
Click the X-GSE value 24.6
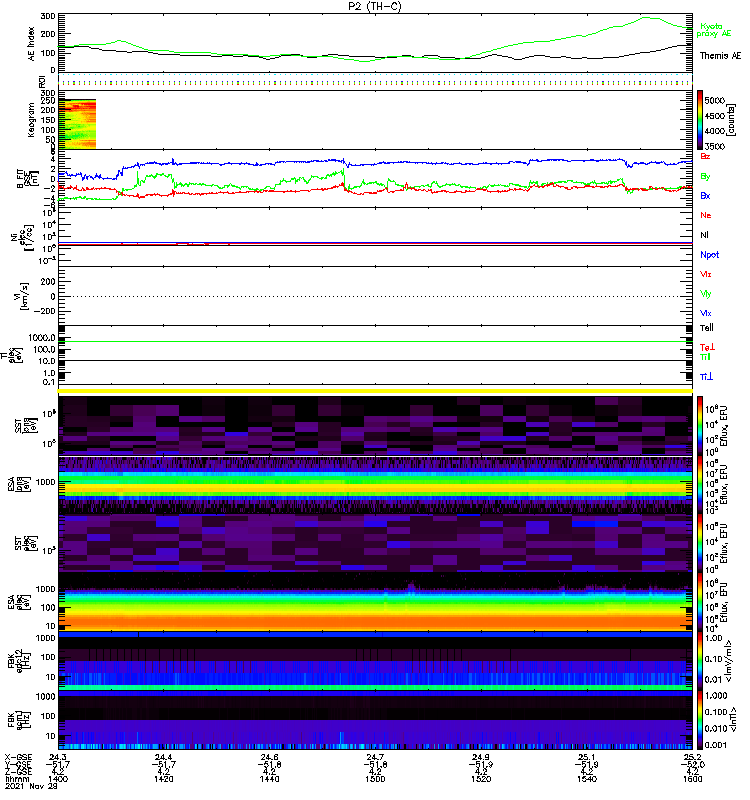click(269, 757)
